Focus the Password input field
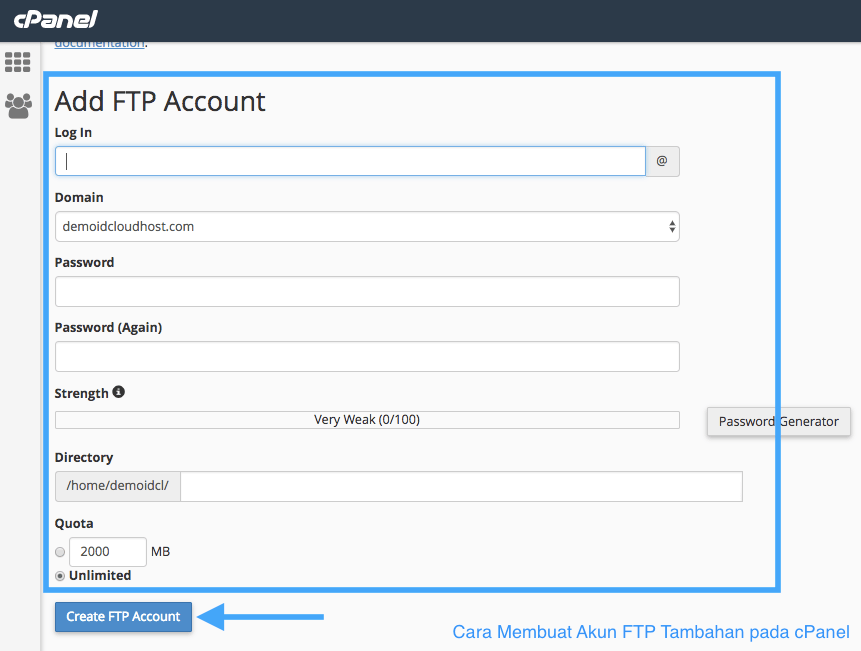Image resolution: width=861 pixels, height=651 pixels. click(x=366, y=291)
